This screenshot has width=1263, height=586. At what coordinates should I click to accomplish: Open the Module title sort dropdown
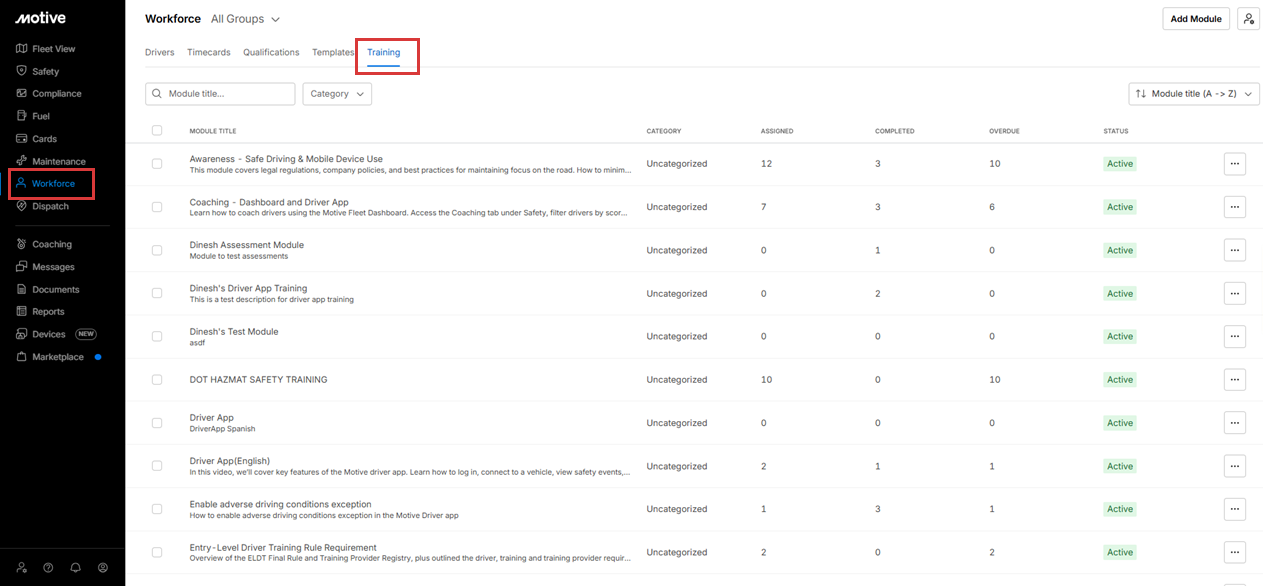[1193, 94]
